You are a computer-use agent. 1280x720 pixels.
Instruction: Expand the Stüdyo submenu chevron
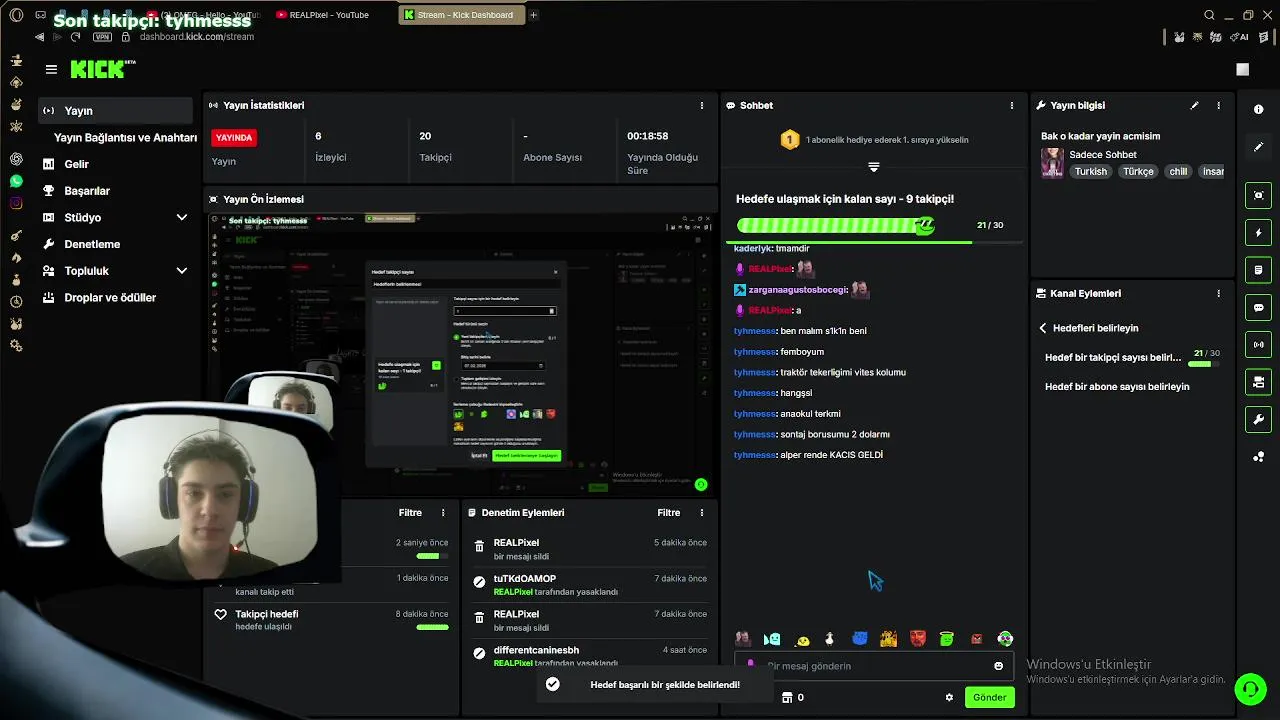(182, 217)
